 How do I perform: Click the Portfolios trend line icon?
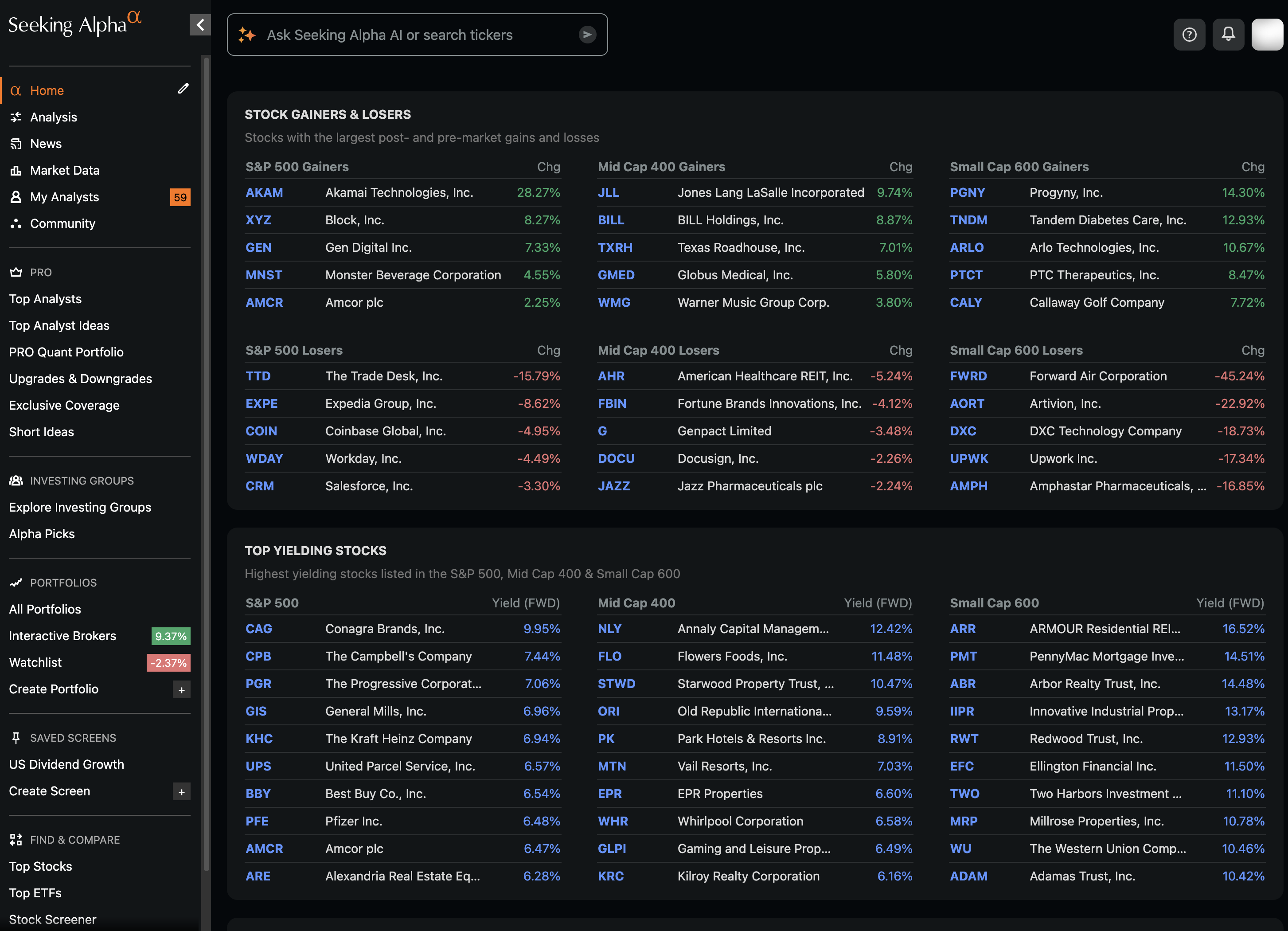16,583
